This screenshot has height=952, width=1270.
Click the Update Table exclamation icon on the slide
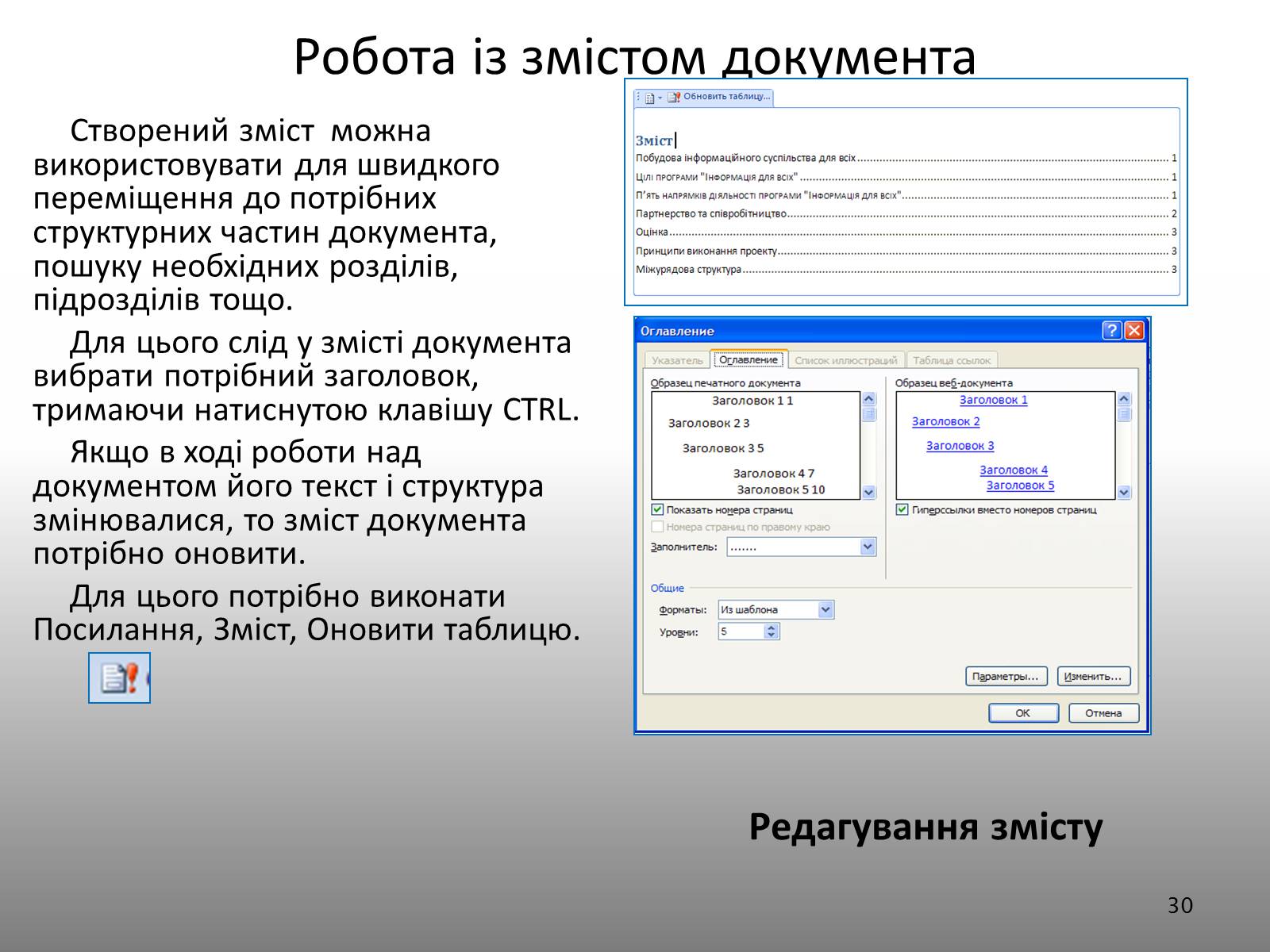(x=119, y=678)
